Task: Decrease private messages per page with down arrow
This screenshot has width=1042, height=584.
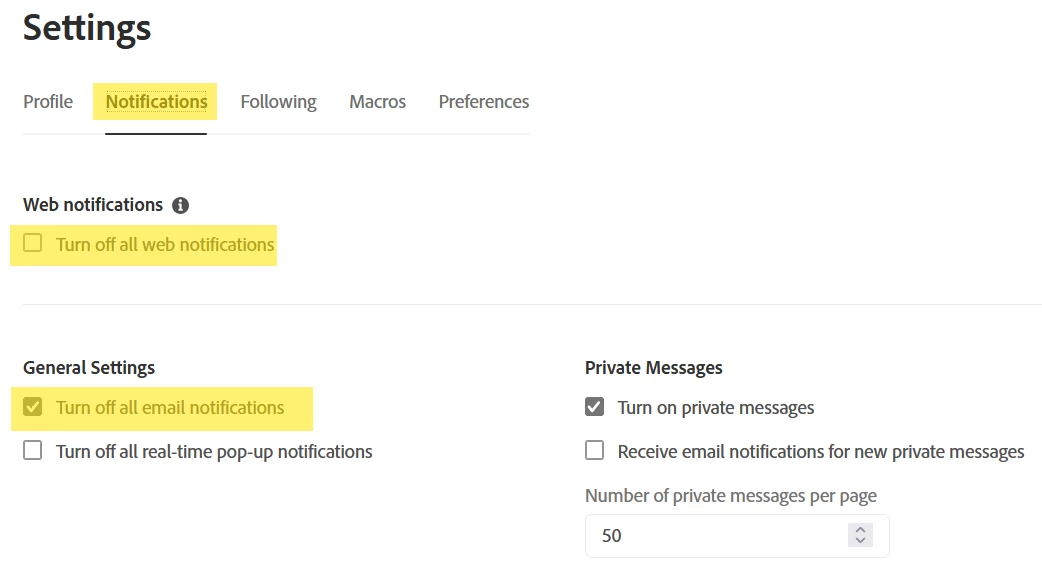Action: pyautogui.click(x=860, y=540)
